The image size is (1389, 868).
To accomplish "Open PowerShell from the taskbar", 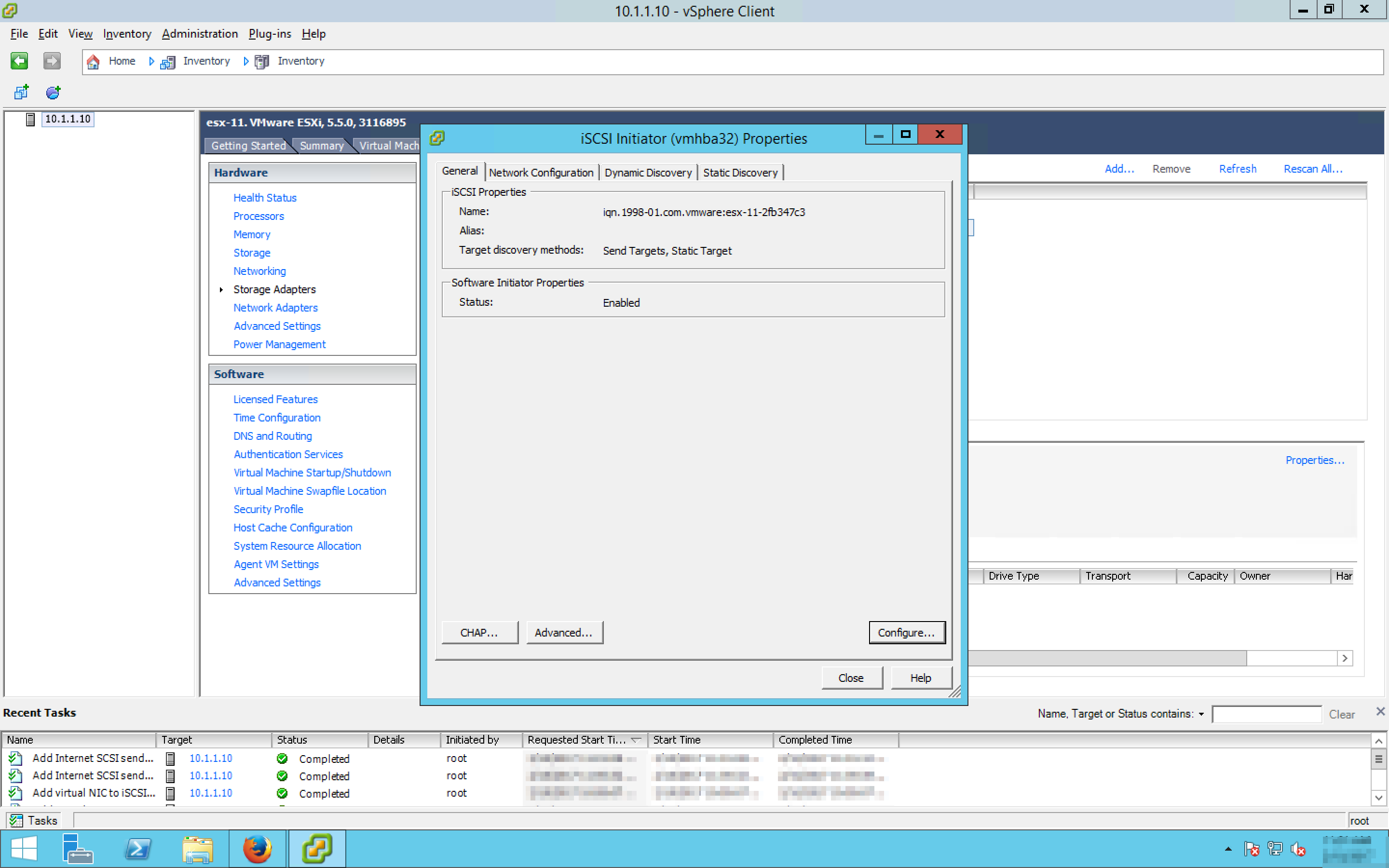I will coord(138,849).
